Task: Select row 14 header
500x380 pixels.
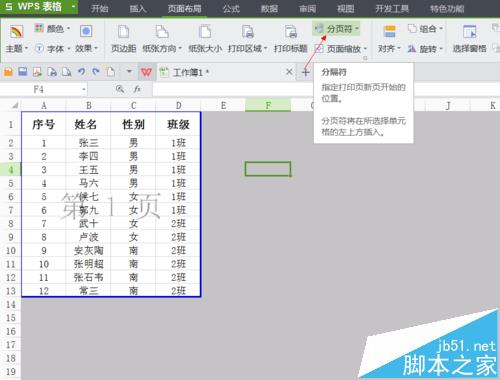Action: coord(11,304)
